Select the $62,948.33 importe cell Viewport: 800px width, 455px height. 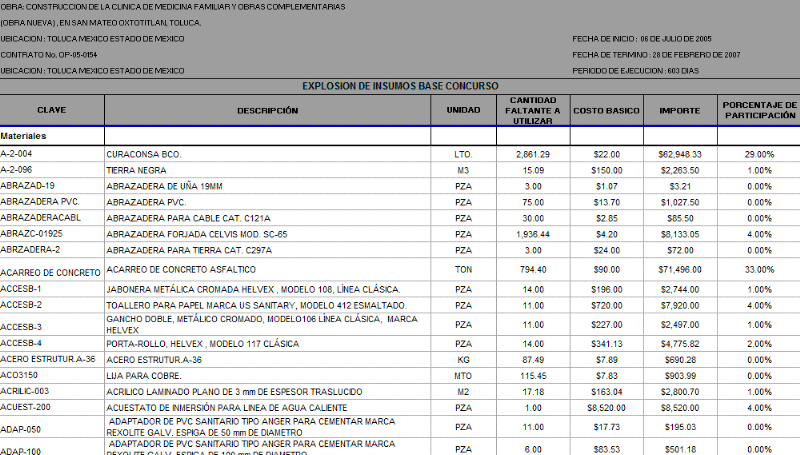679,155
